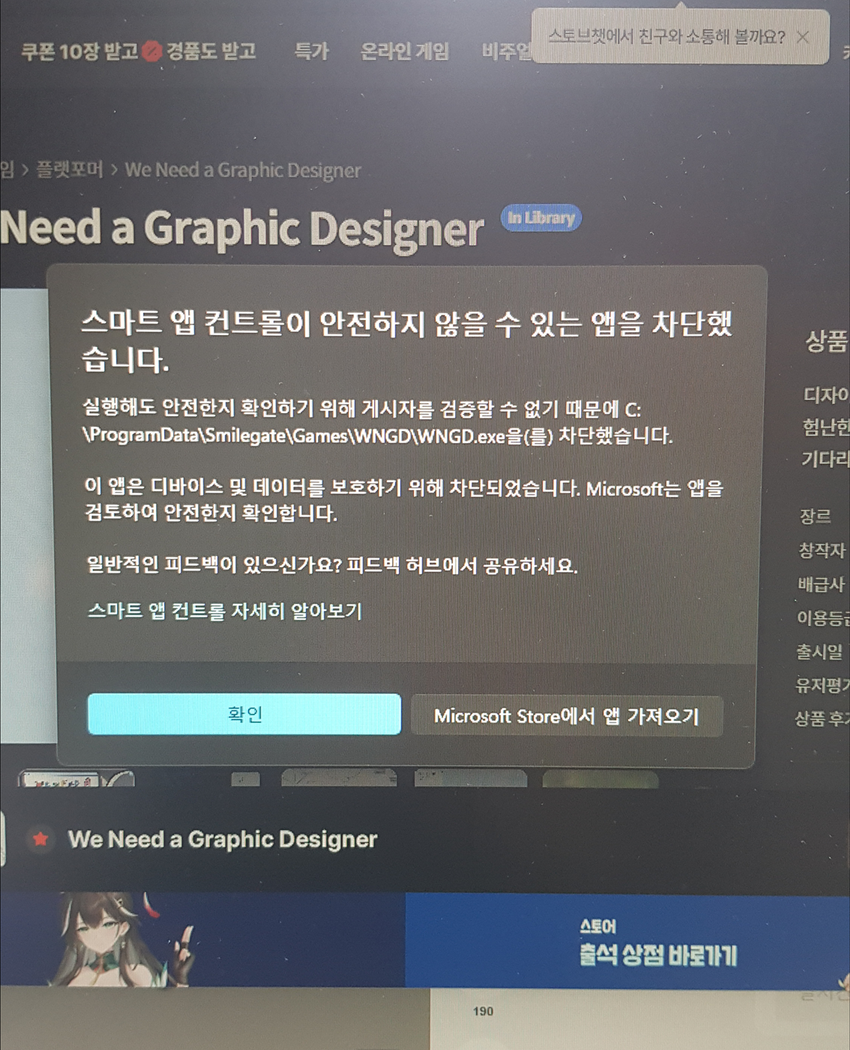Viewport: 850px width, 1050px height.
Task: Open the 특가 menu item
Action: tap(311, 51)
